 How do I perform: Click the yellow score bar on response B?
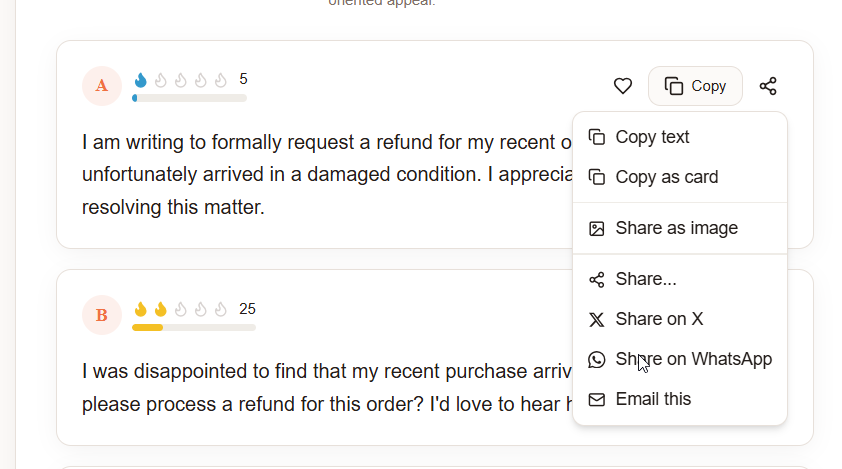click(x=148, y=328)
